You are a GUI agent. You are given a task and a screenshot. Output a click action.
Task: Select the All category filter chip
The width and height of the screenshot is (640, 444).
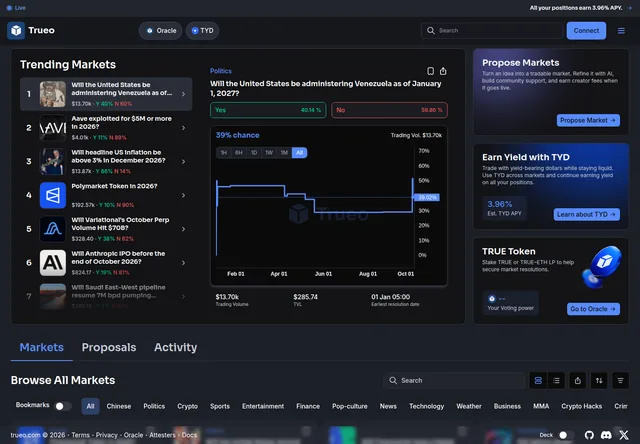(90, 406)
